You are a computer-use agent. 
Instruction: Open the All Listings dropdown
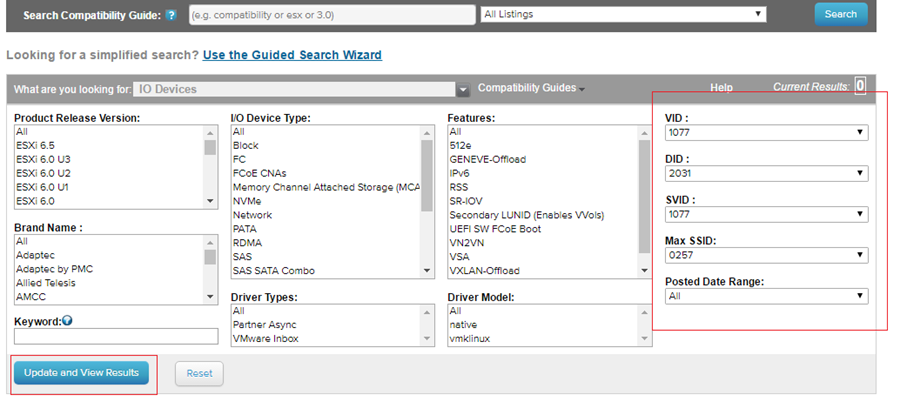623,14
